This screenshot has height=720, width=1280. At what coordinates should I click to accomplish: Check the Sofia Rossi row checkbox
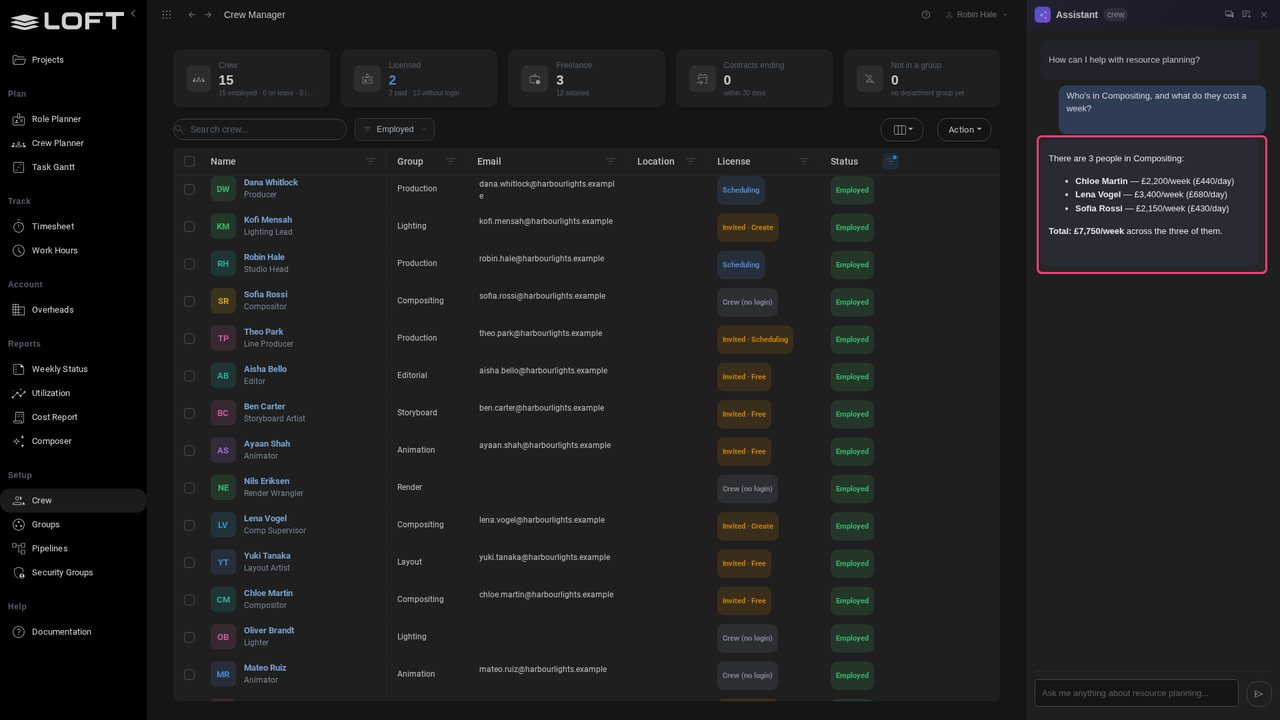pyautogui.click(x=189, y=301)
